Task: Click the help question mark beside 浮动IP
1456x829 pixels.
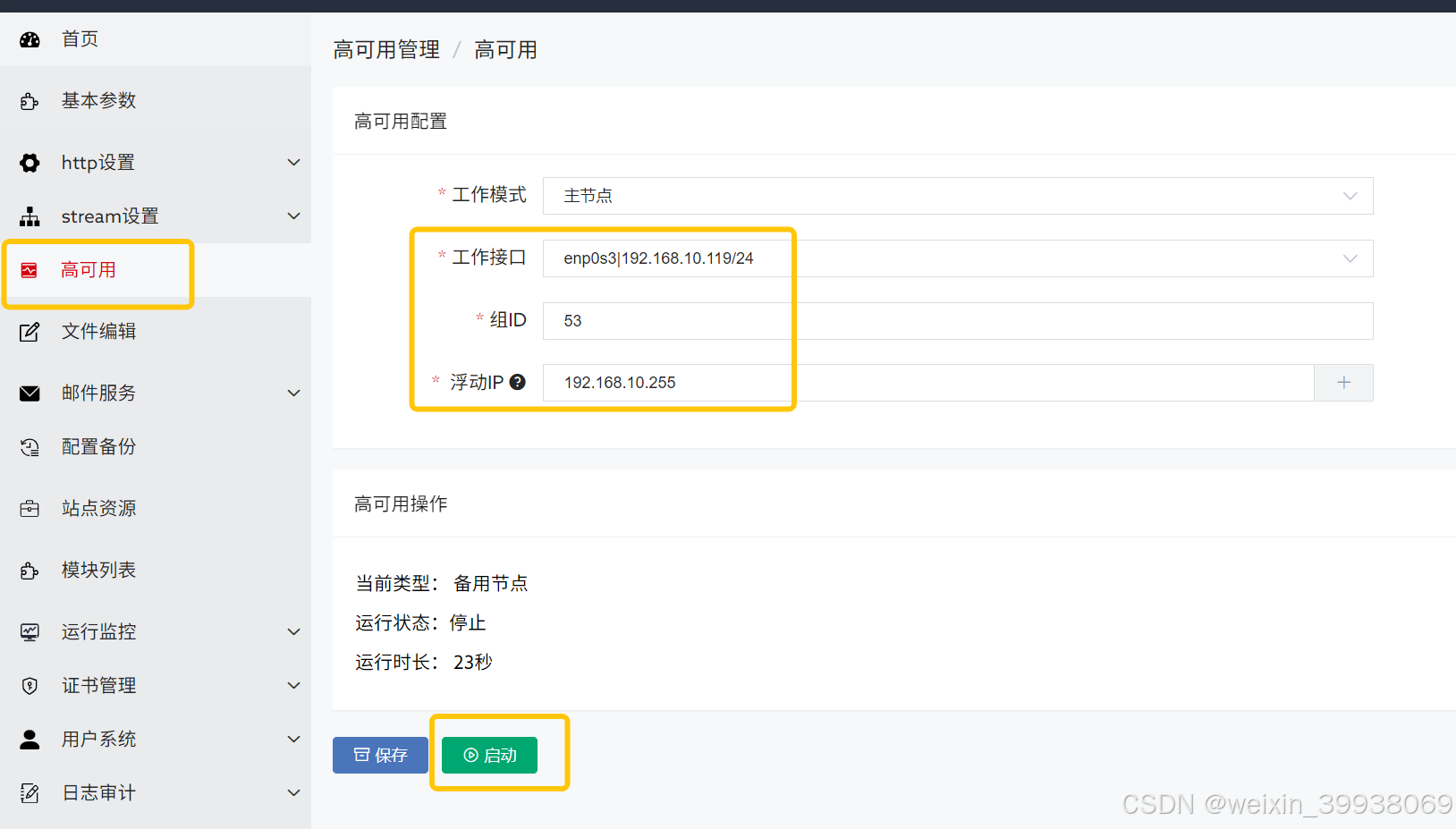Action: (517, 383)
